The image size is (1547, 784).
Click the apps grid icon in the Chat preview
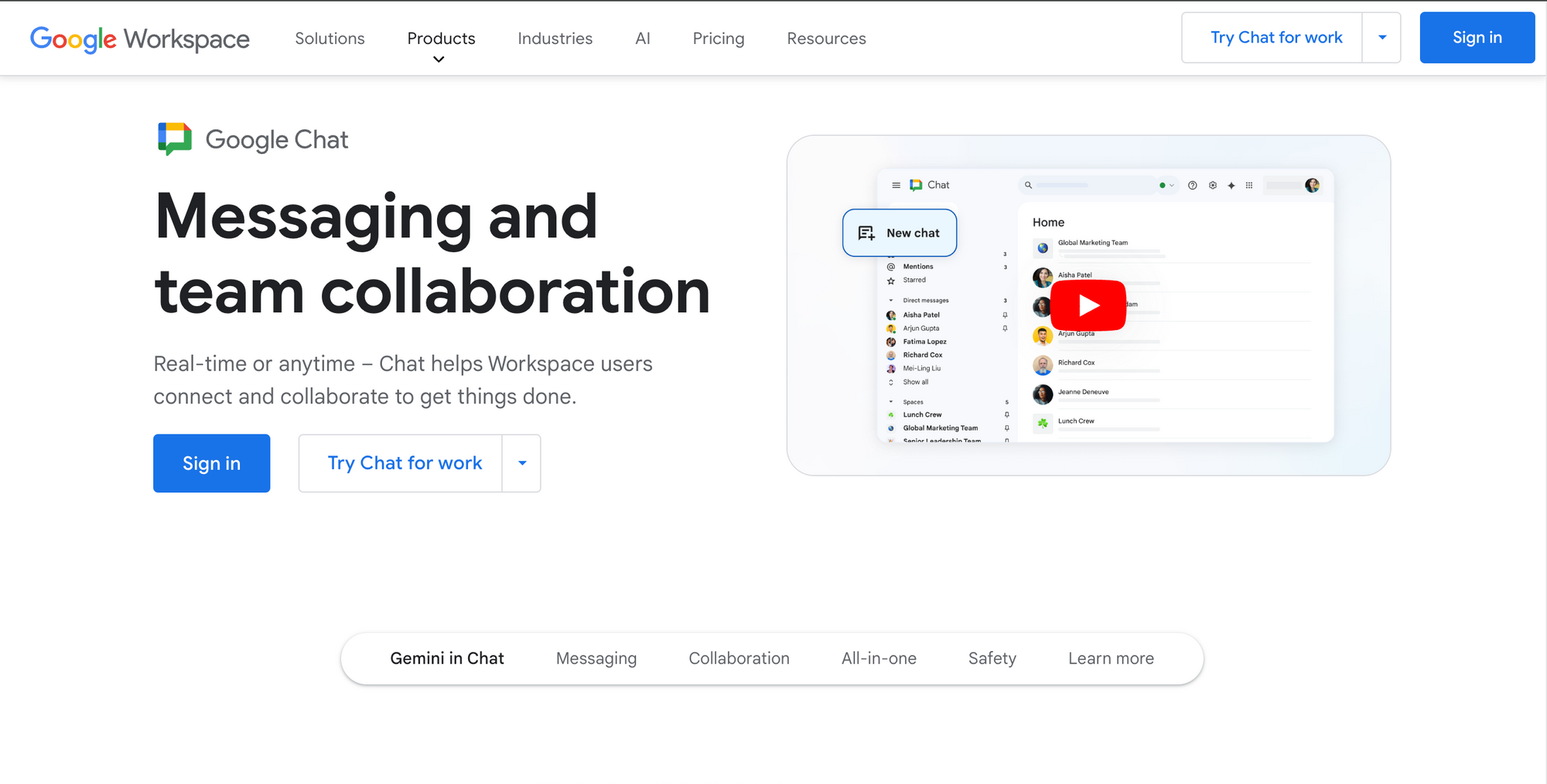tap(1249, 186)
